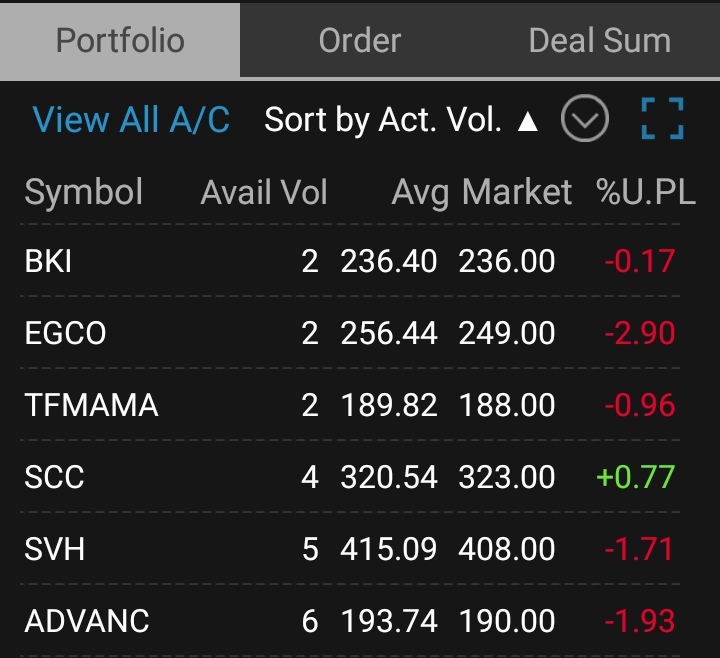Screen dimensions: 720x658
Task: Tap View All A/C link
Action: coord(131,120)
